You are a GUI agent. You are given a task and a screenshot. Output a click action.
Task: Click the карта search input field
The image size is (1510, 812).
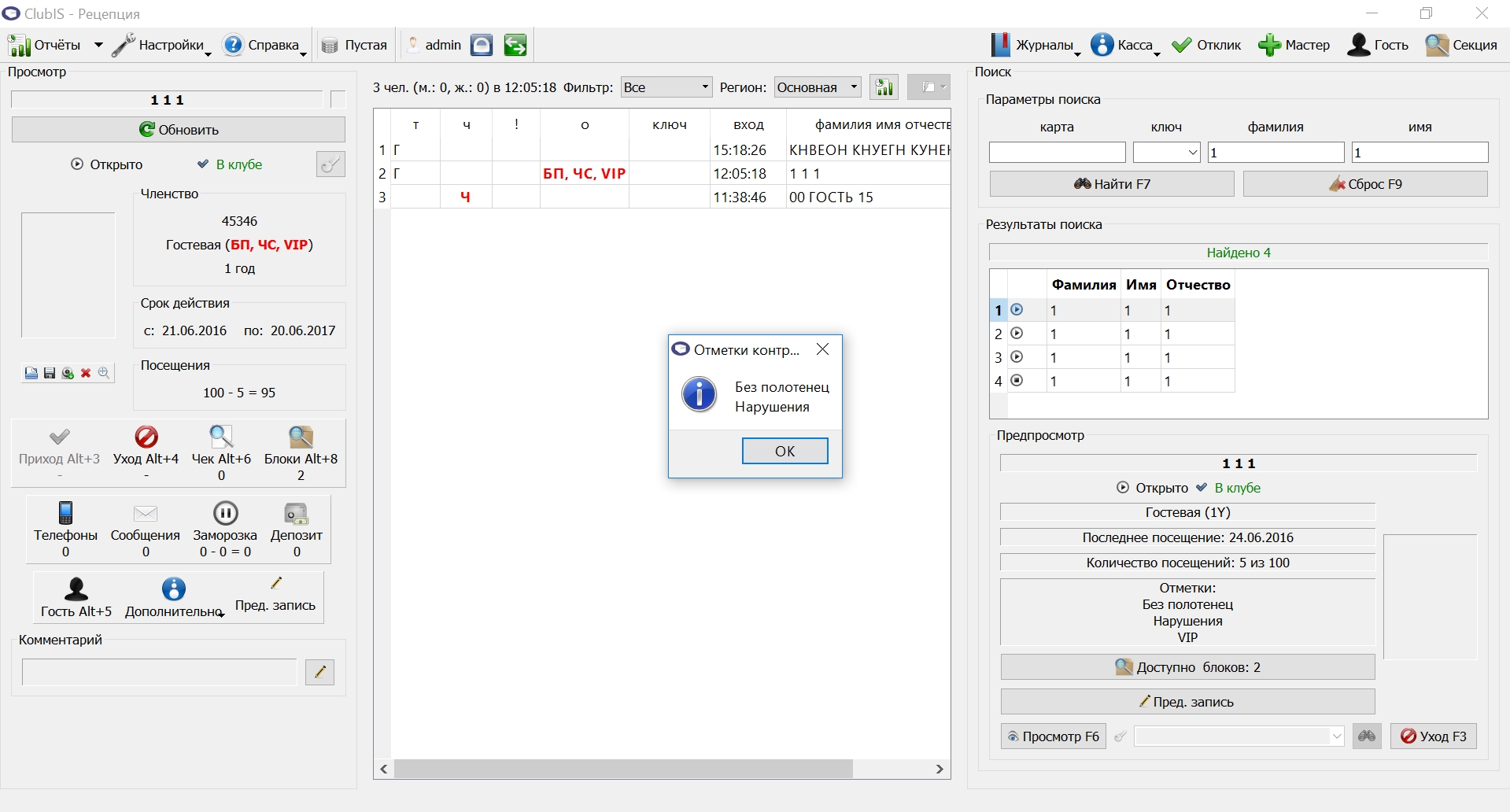pos(1057,152)
